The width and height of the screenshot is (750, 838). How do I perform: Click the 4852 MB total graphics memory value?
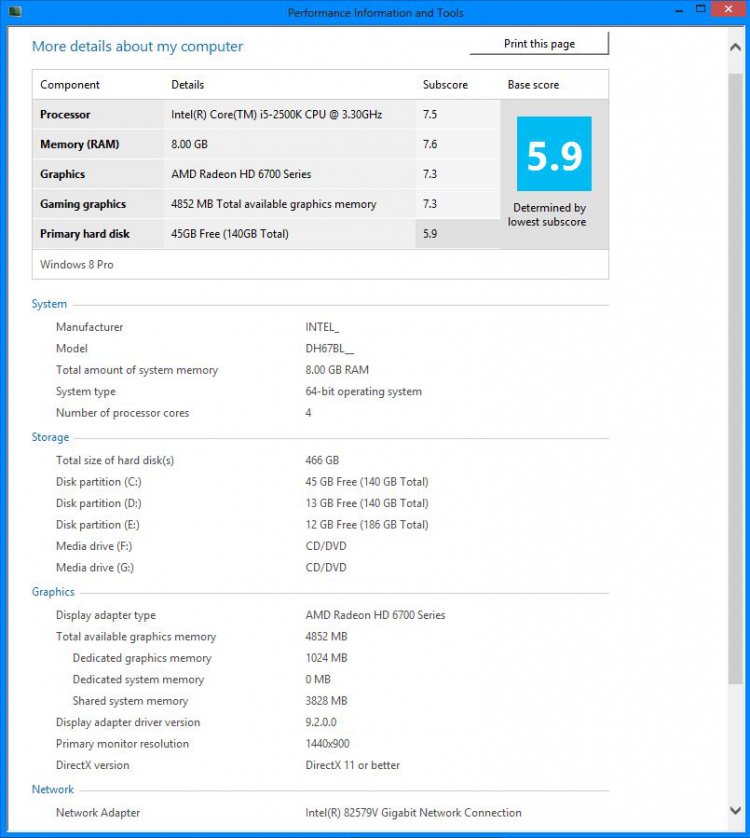pyautogui.click(x=327, y=637)
